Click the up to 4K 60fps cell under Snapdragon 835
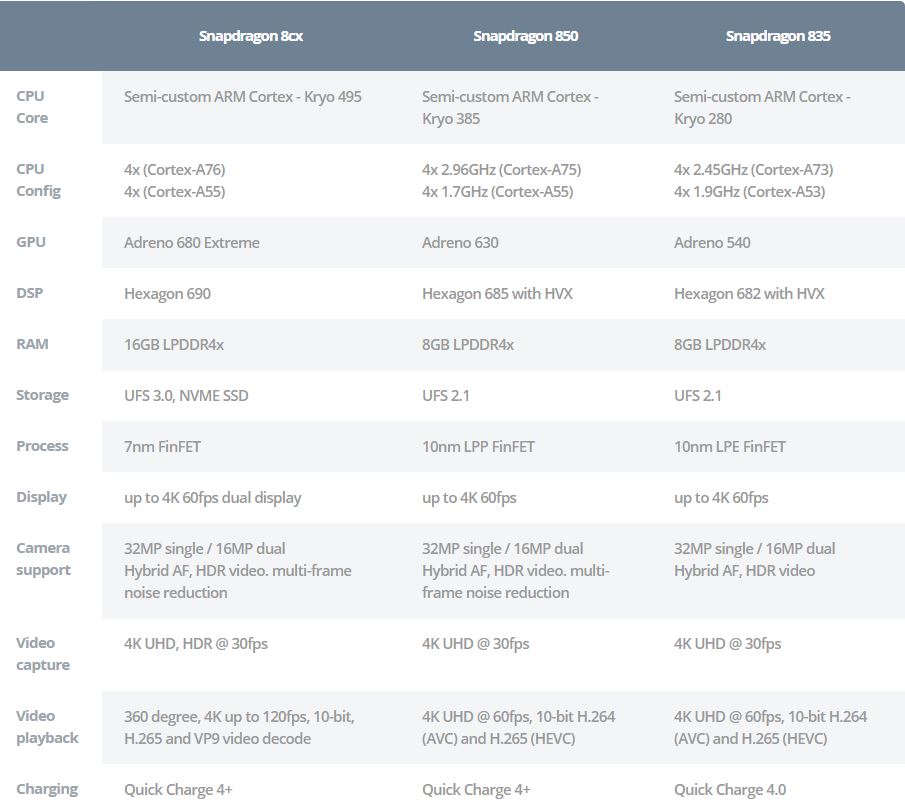 point(721,498)
